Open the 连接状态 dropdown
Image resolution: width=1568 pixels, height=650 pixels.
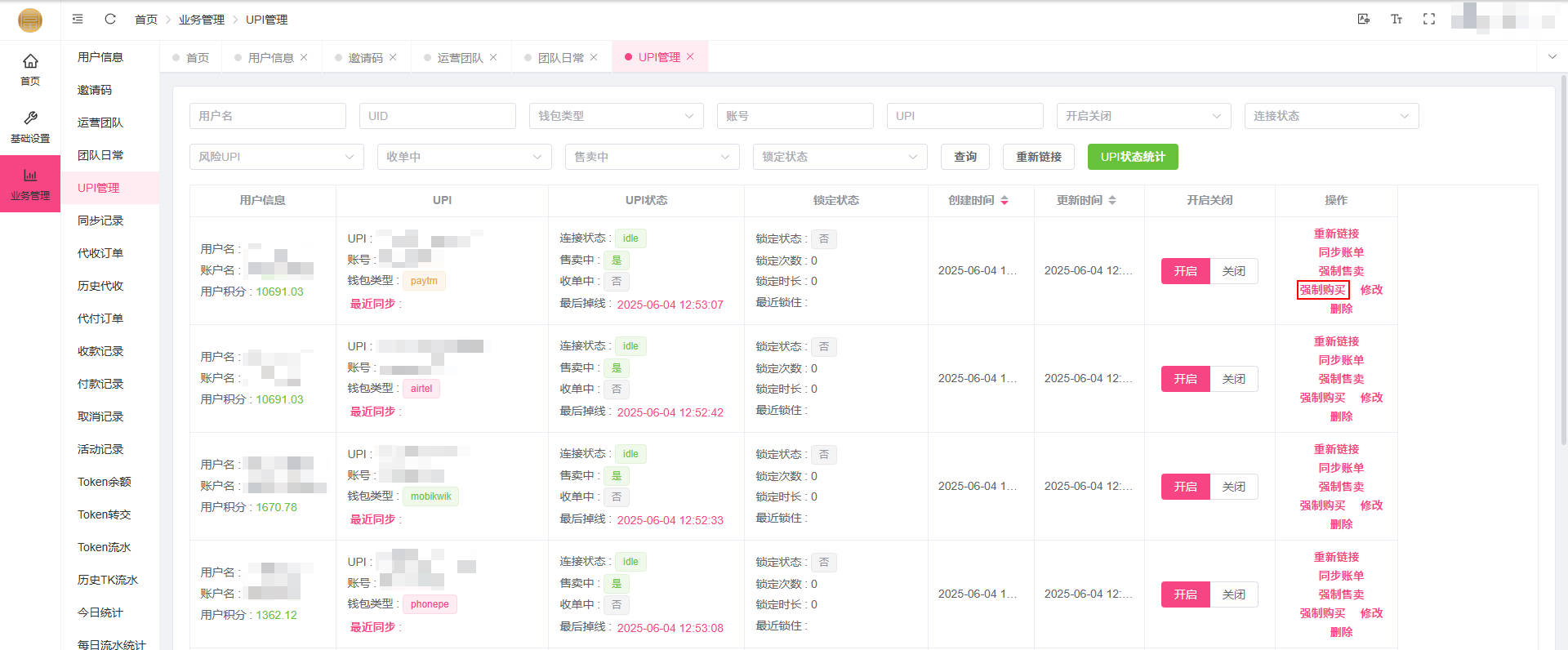[x=1331, y=116]
